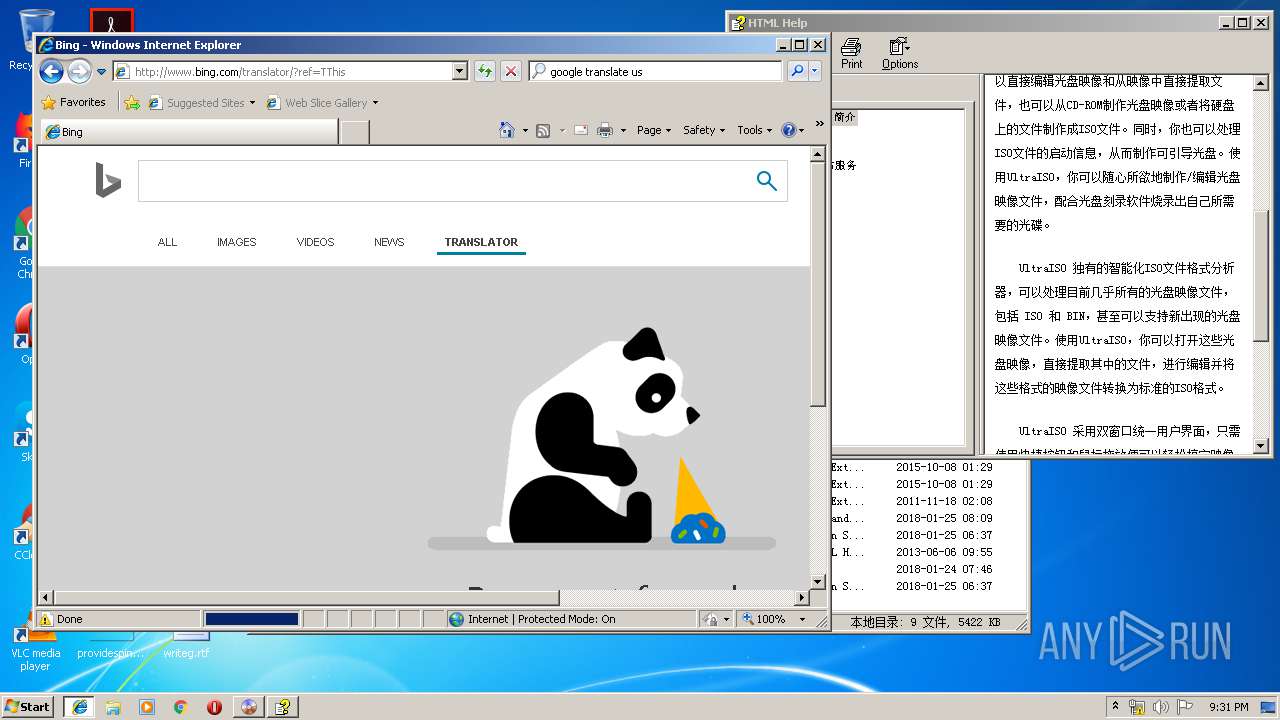Screen dimensions: 1280x720
Task: Switch to HTML Help taskbar button
Action: [283, 706]
